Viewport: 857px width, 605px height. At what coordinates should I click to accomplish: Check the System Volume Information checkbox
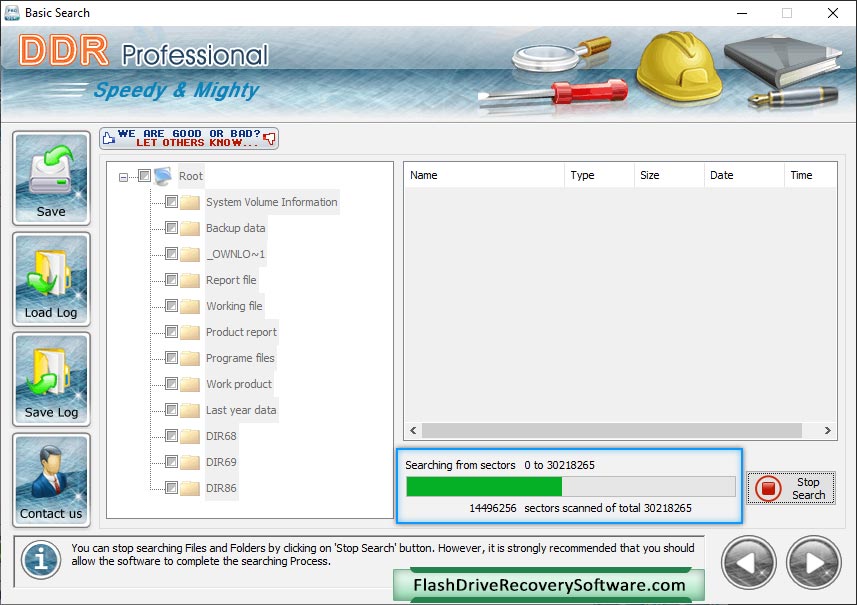171,202
